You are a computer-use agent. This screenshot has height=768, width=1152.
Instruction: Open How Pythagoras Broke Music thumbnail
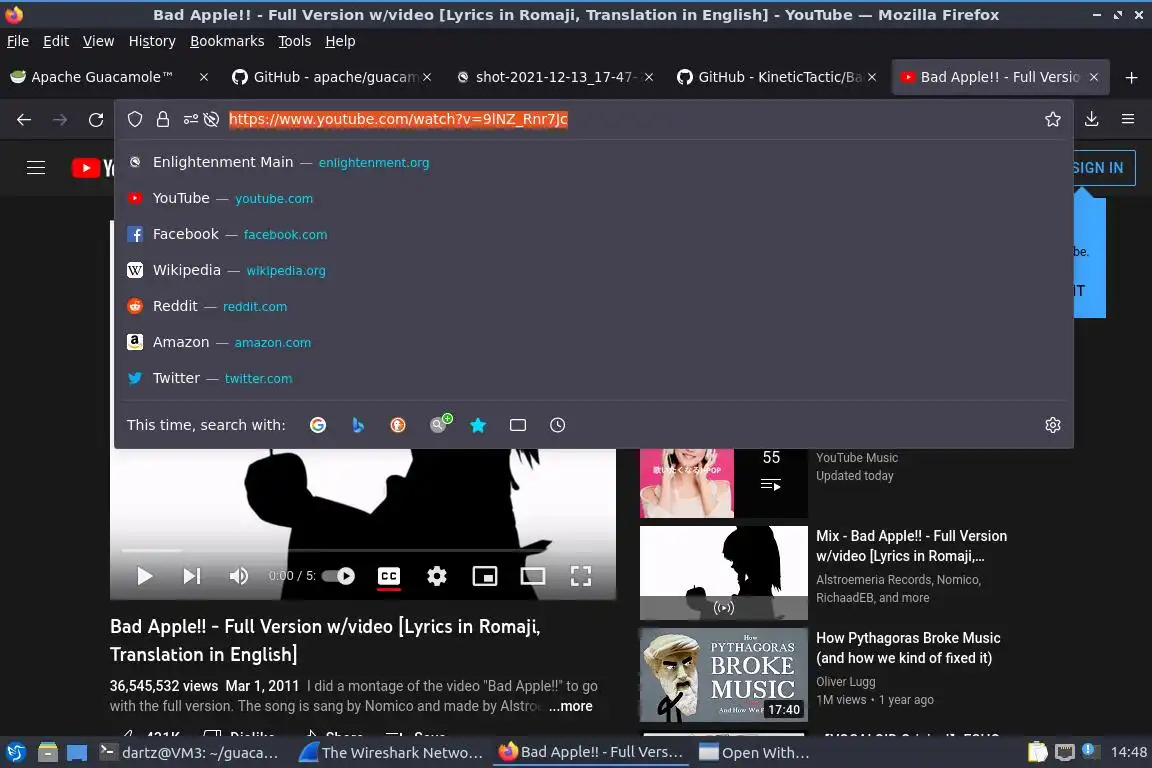(724, 675)
